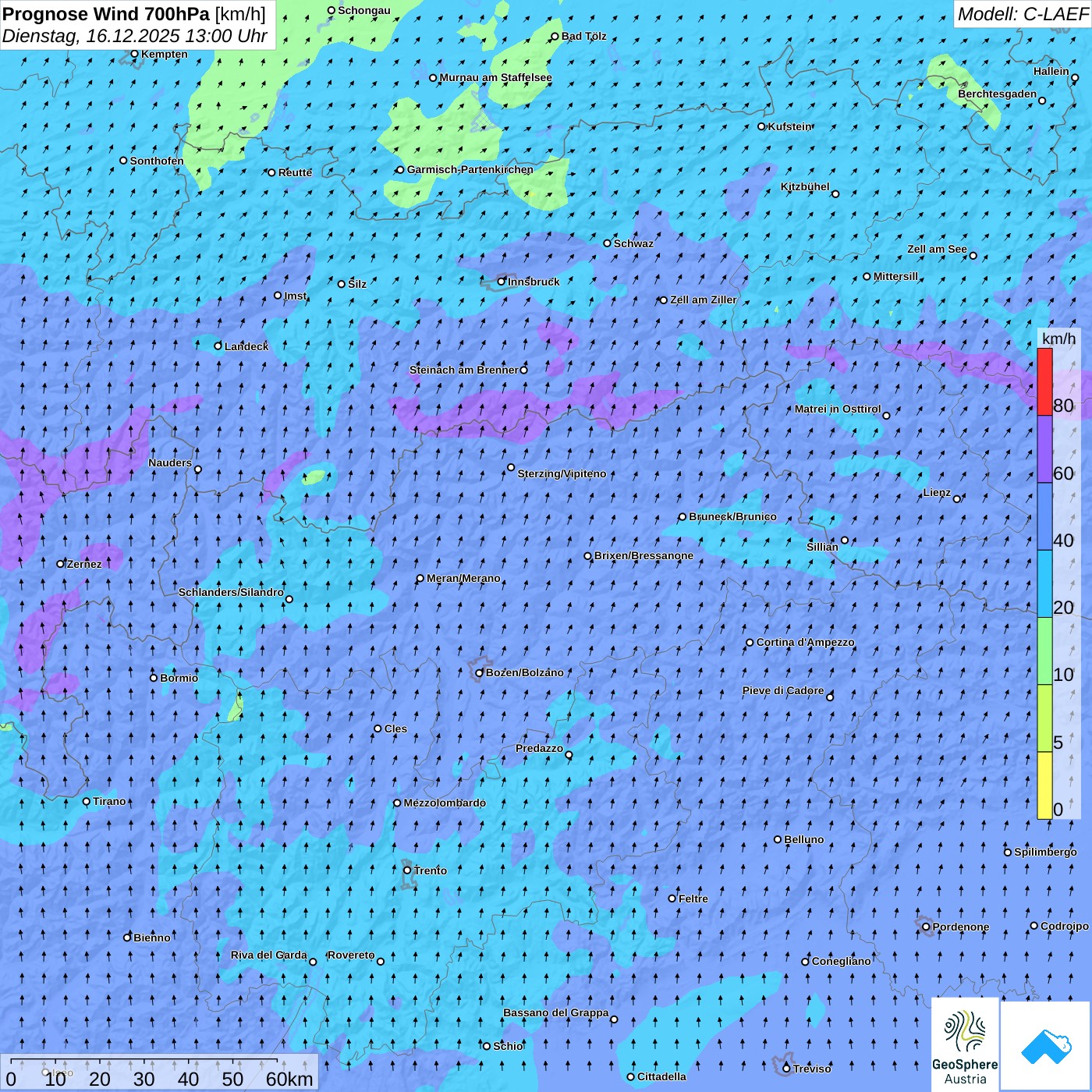
Task: Click the Belluno location dot
Action: coord(778,840)
